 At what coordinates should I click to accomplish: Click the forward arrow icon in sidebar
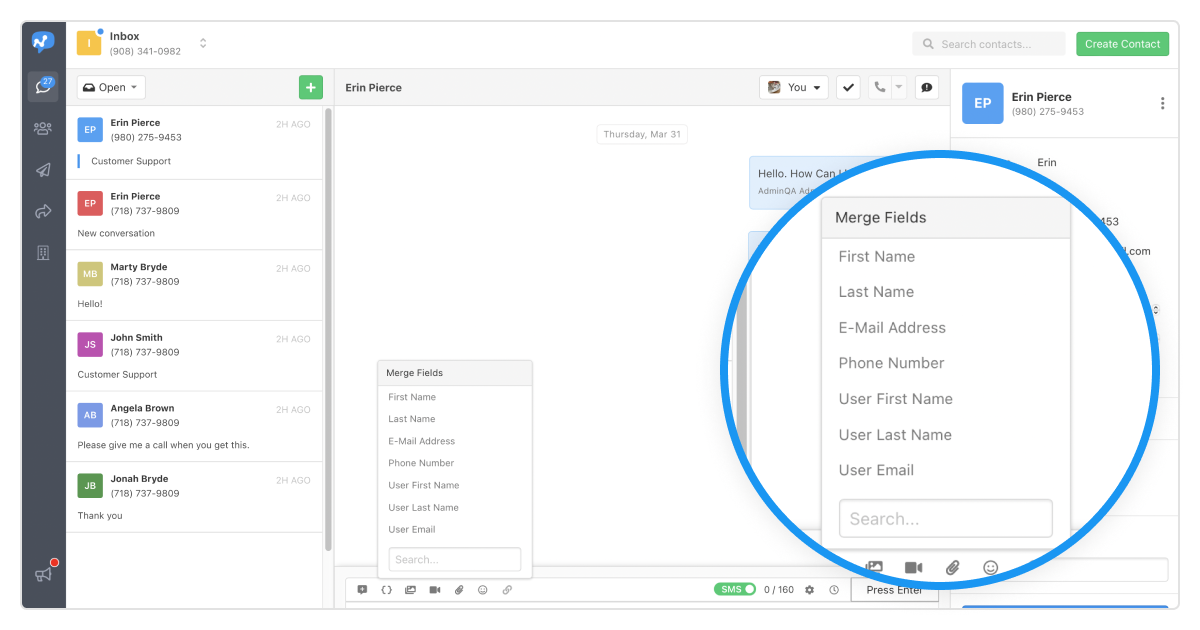click(x=43, y=211)
